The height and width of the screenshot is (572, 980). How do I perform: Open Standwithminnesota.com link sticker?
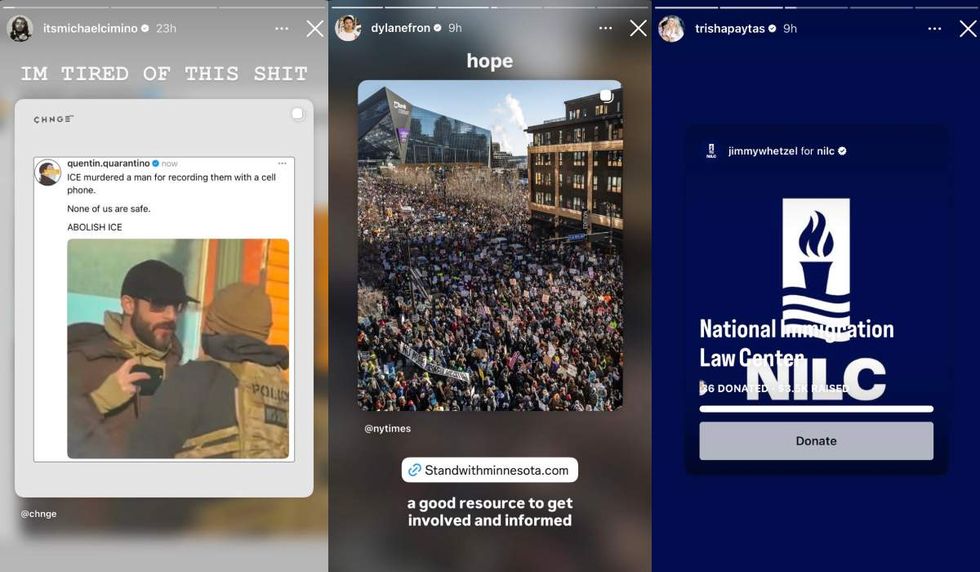click(x=489, y=470)
